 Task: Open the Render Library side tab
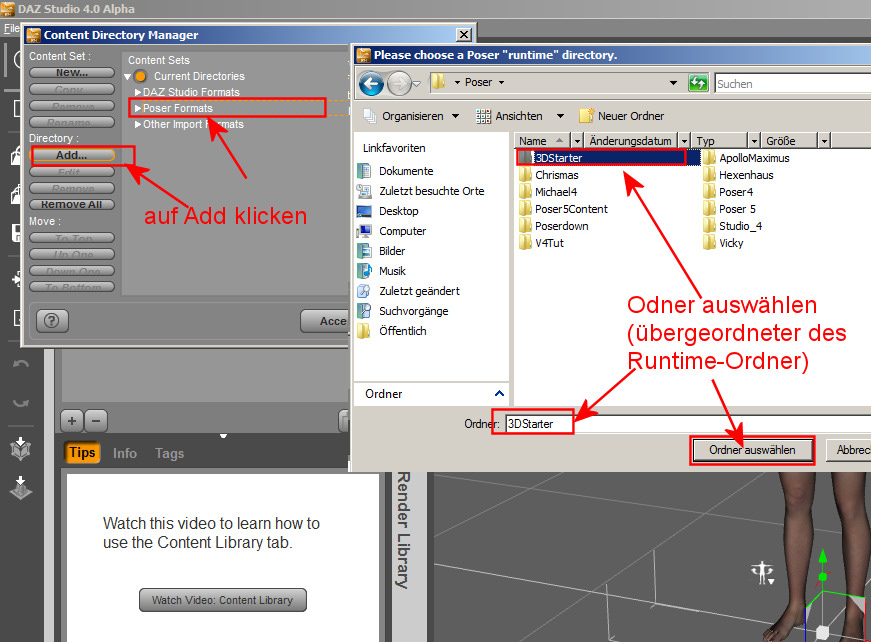tap(403, 530)
